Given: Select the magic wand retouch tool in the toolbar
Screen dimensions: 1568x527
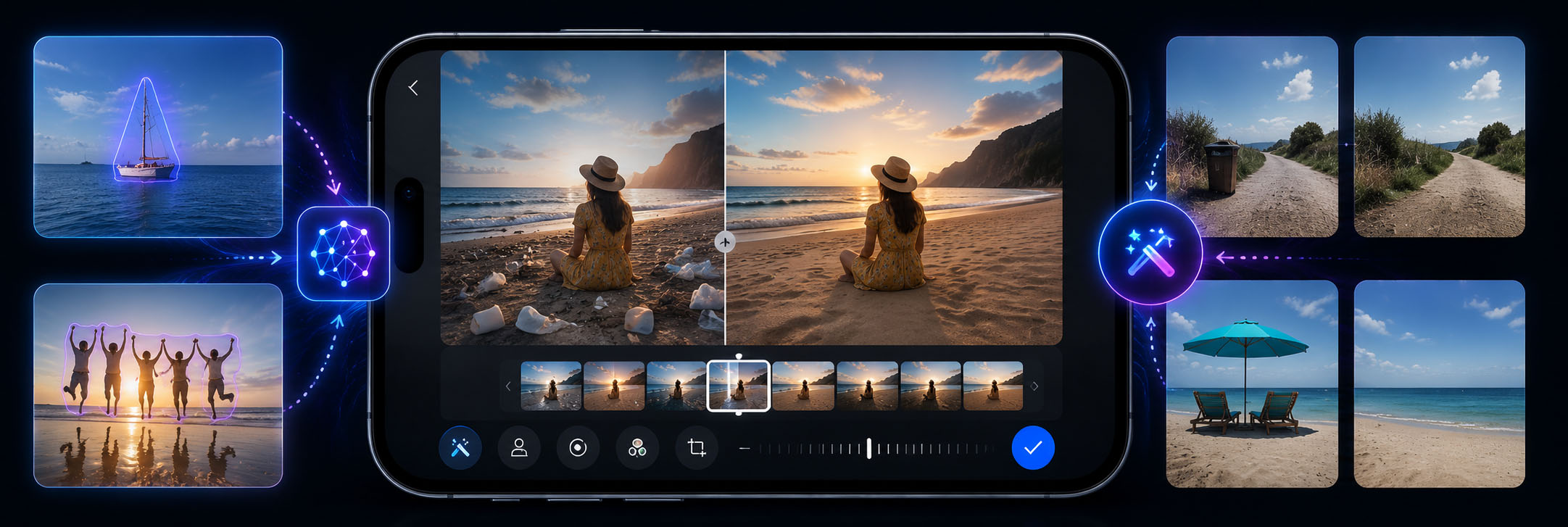Looking at the screenshot, I should (460, 448).
